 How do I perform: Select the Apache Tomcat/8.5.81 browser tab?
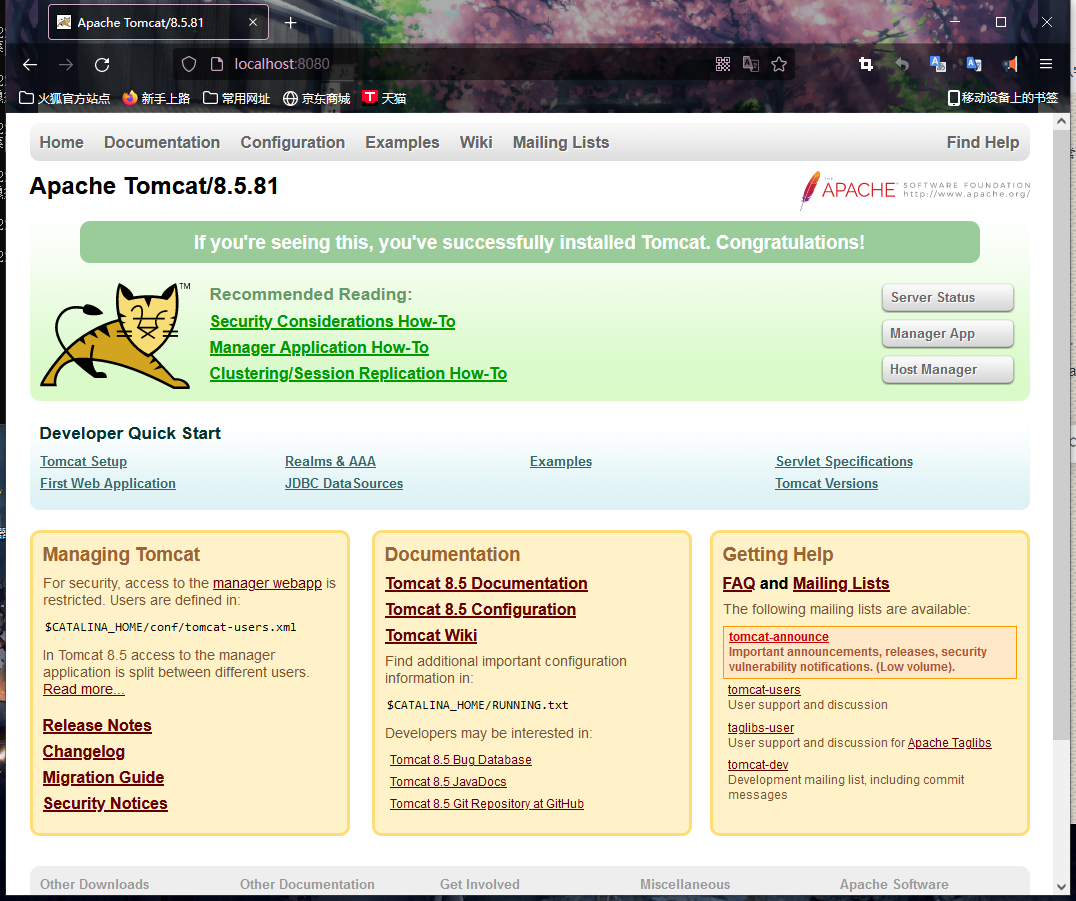coord(158,23)
